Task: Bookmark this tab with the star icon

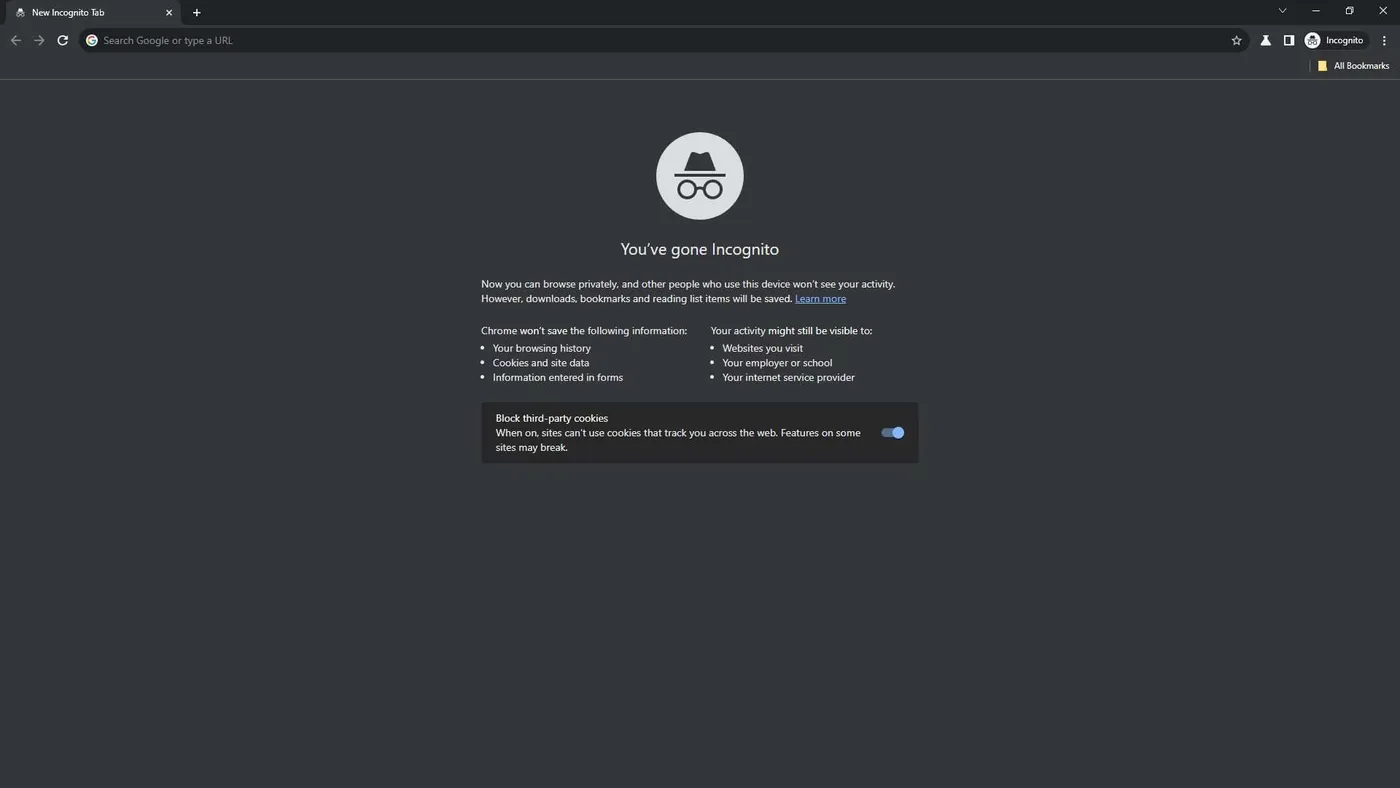Action: coord(1237,40)
